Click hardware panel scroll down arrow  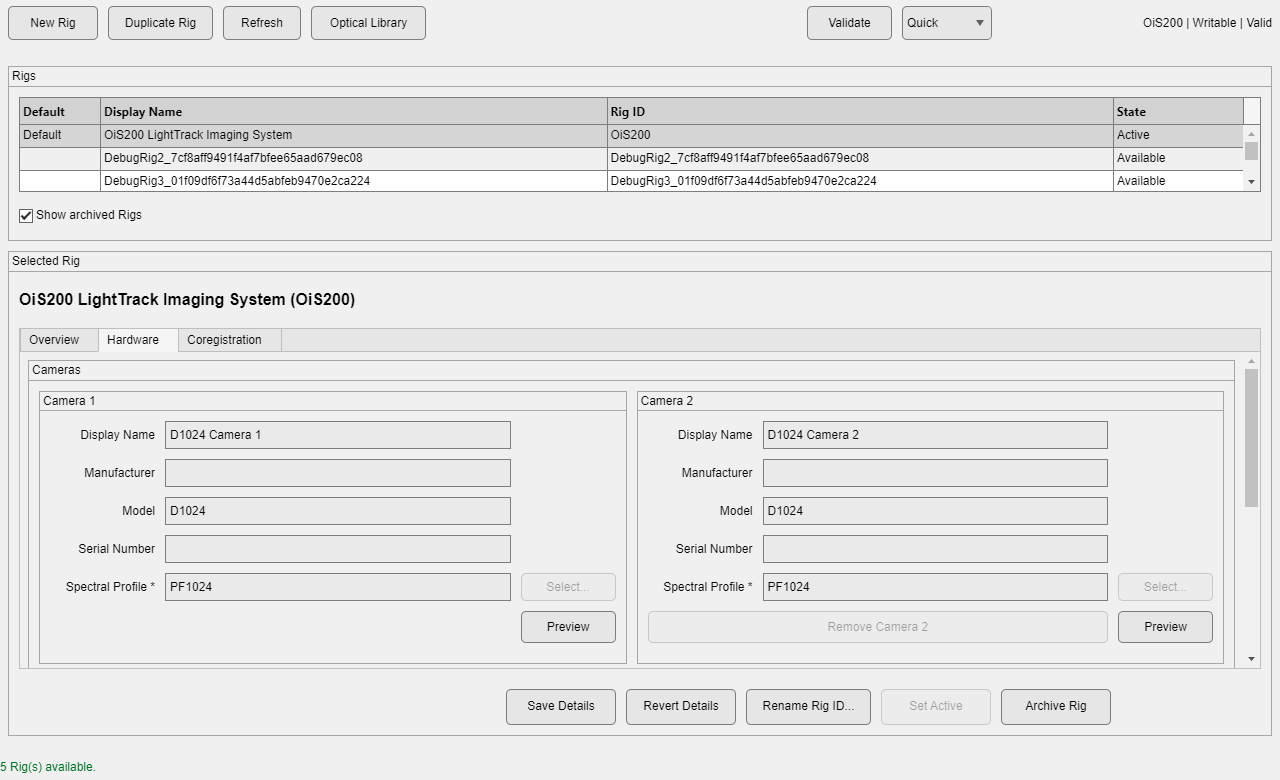(1252, 660)
